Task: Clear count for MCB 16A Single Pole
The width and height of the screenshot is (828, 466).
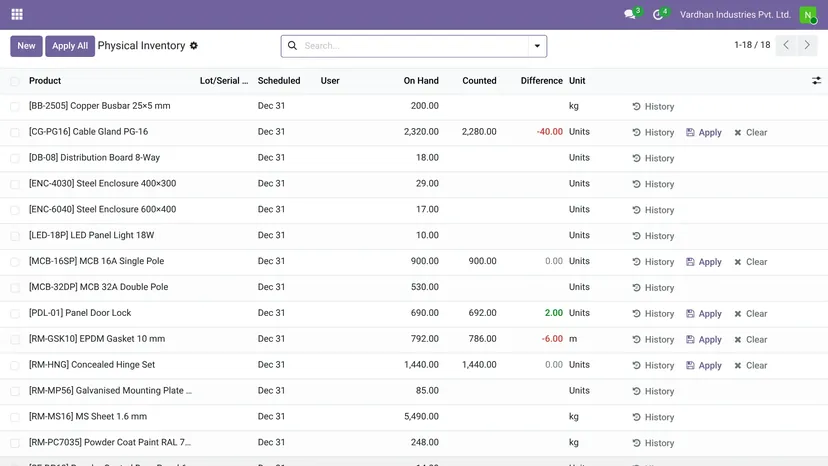Action: [750, 262]
